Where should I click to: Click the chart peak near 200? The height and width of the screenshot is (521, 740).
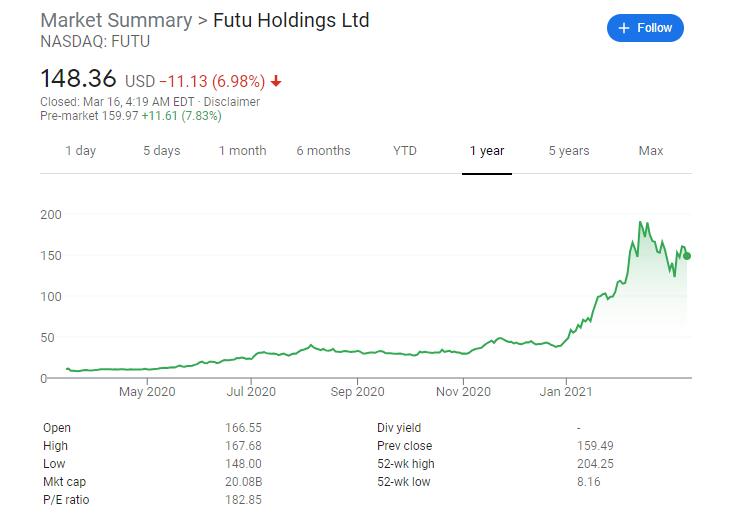pos(640,222)
